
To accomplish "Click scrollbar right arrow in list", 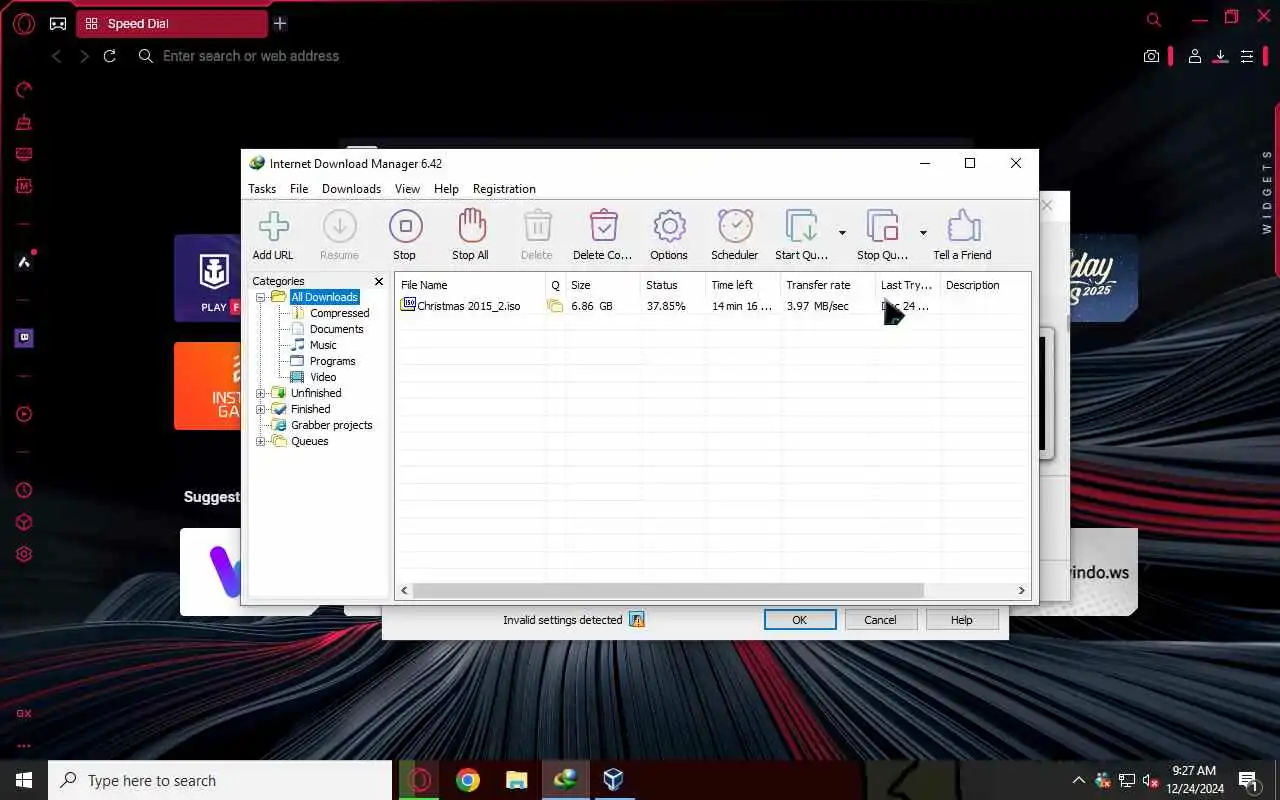I will (x=1022, y=591).
